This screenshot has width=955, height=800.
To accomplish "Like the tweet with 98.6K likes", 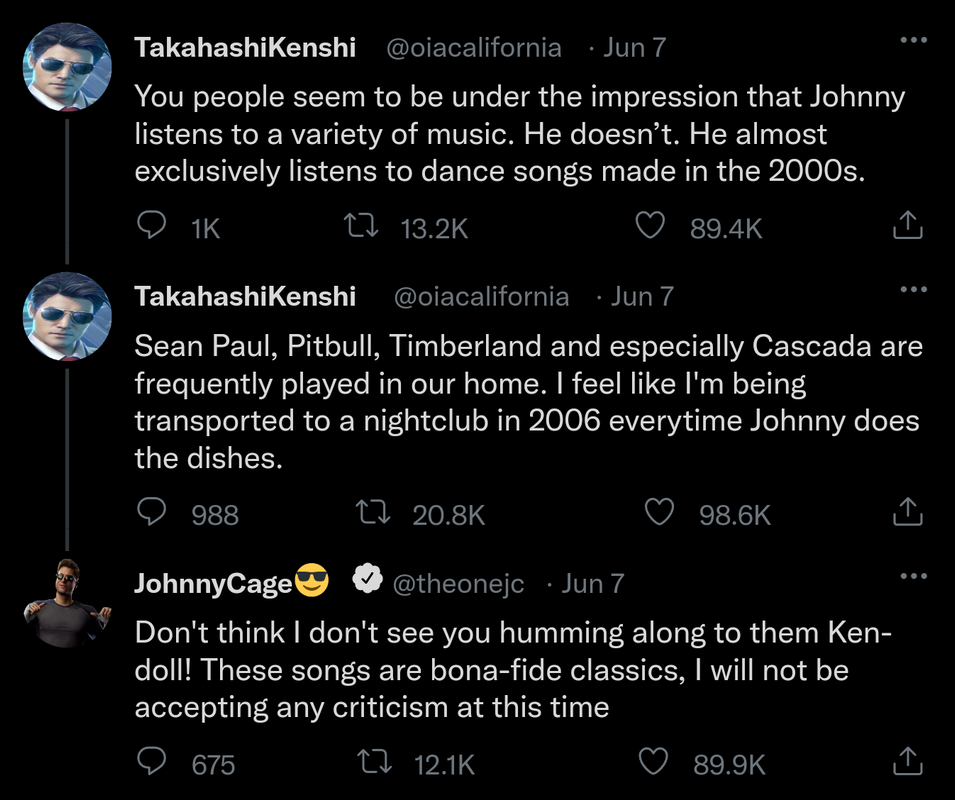I will pyautogui.click(x=658, y=513).
